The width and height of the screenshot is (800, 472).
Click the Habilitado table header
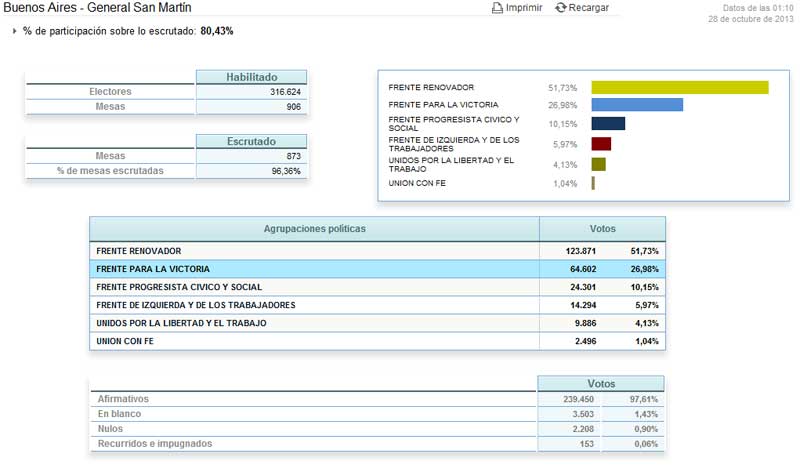click(x=251, y=77)
